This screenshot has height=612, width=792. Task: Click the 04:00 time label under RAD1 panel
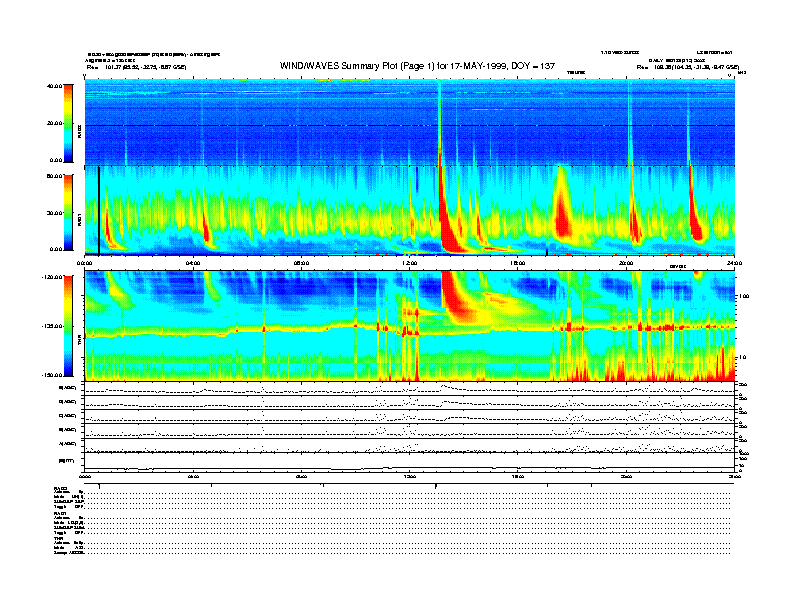[x=193, y=263]
